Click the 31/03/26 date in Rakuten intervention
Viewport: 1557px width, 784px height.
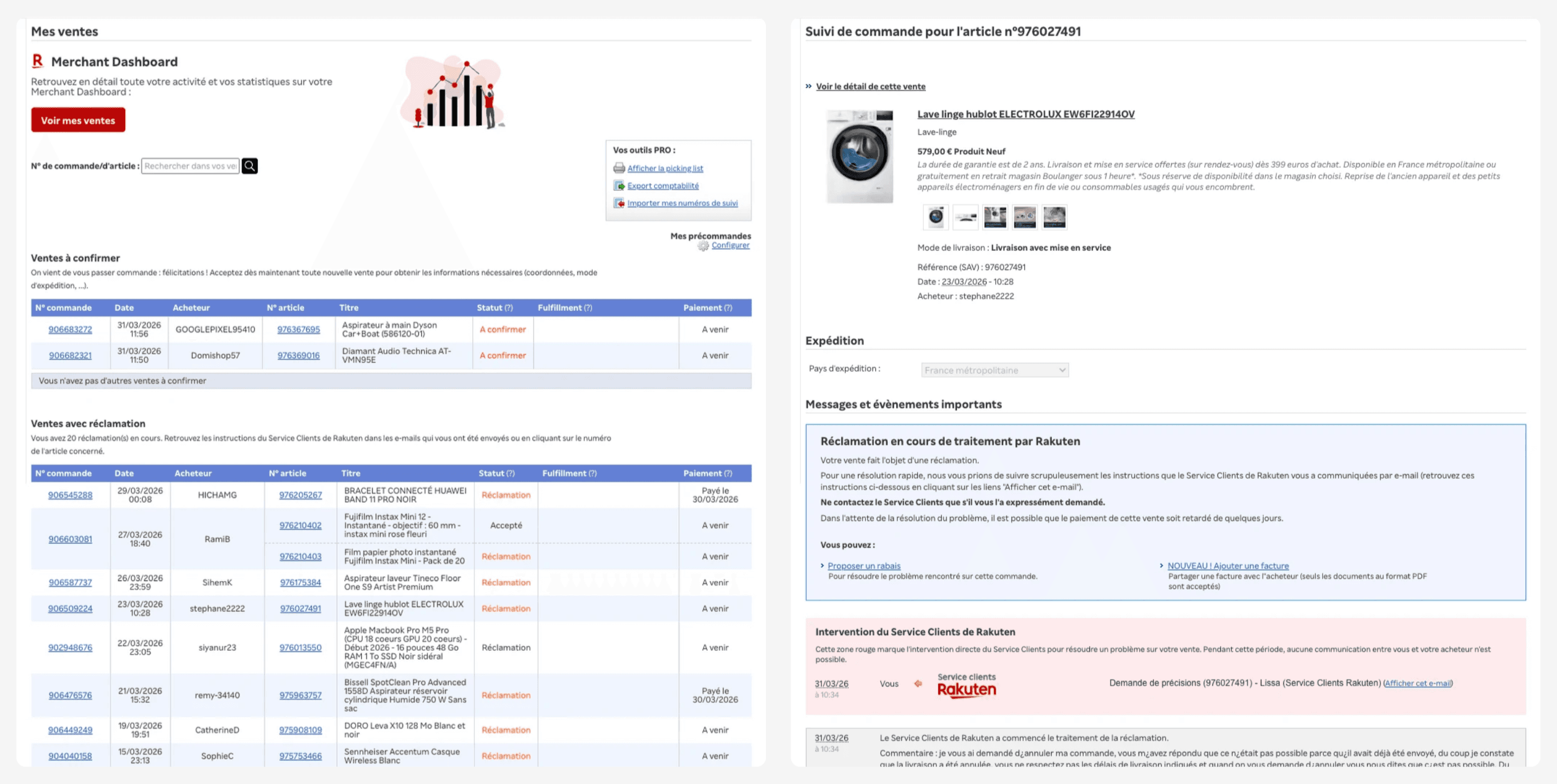(831, 683)
